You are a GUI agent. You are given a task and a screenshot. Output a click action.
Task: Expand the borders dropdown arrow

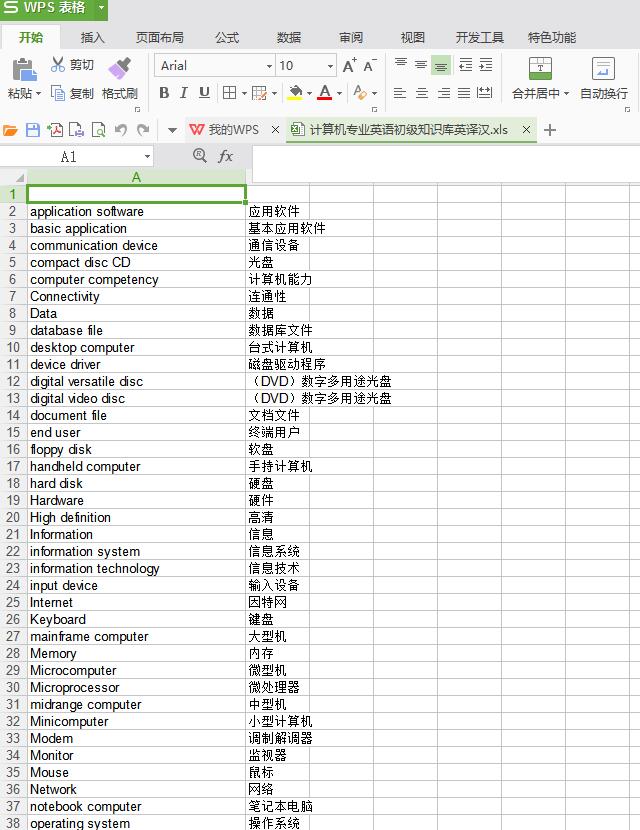244,94
